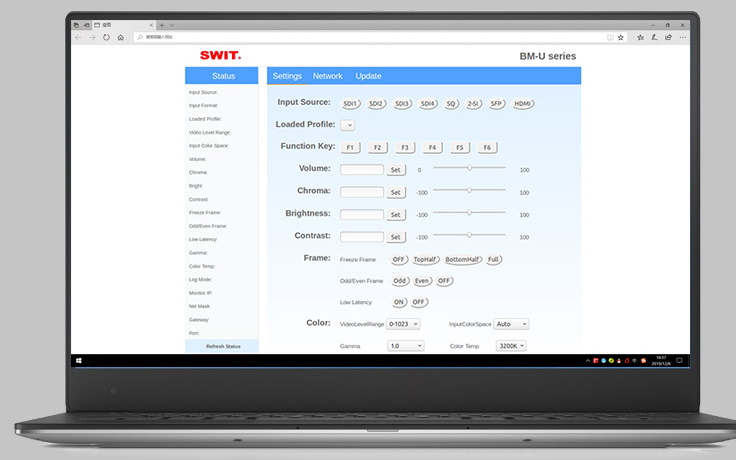The image size is (736, 460).
Task: Show hidden system tray icons
Action: pyautogui.click(x=588, y=360)
